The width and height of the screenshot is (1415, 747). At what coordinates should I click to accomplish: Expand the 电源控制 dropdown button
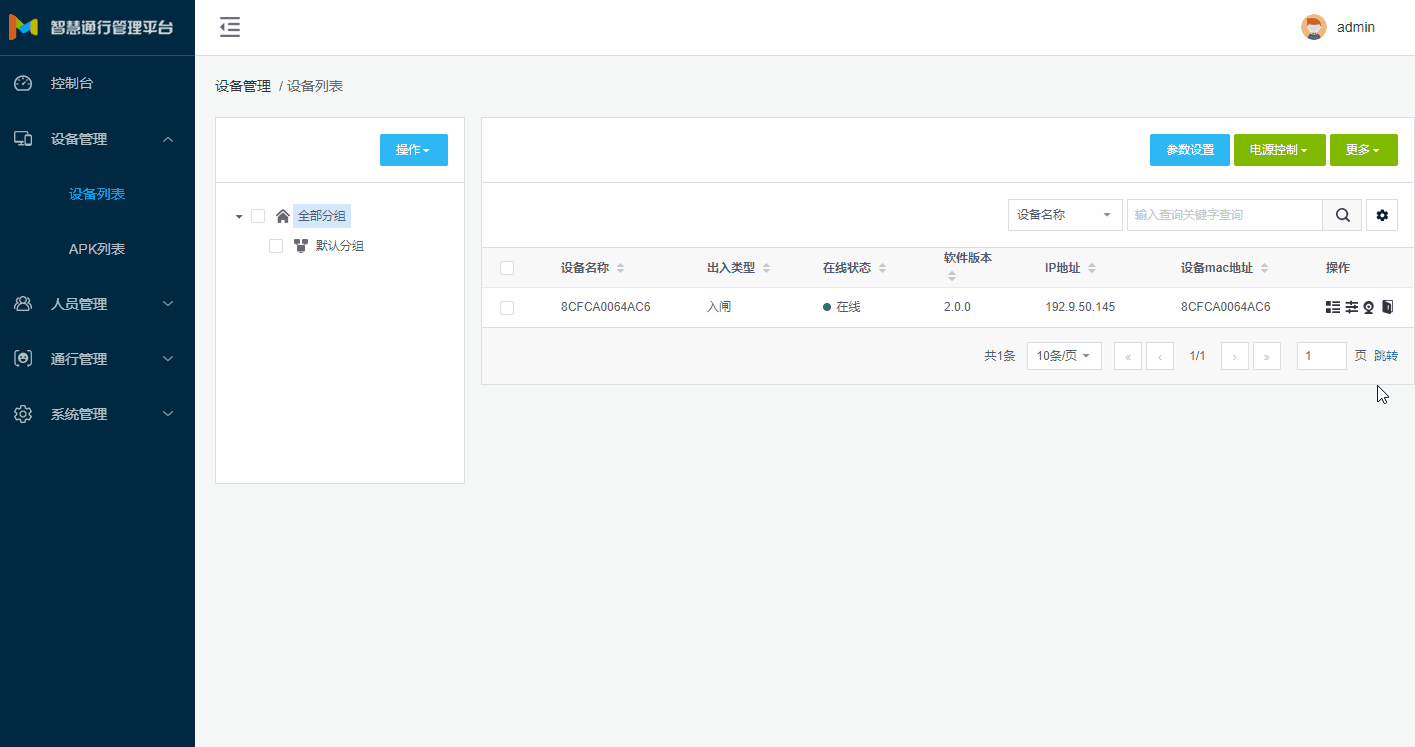[1279, 150]
